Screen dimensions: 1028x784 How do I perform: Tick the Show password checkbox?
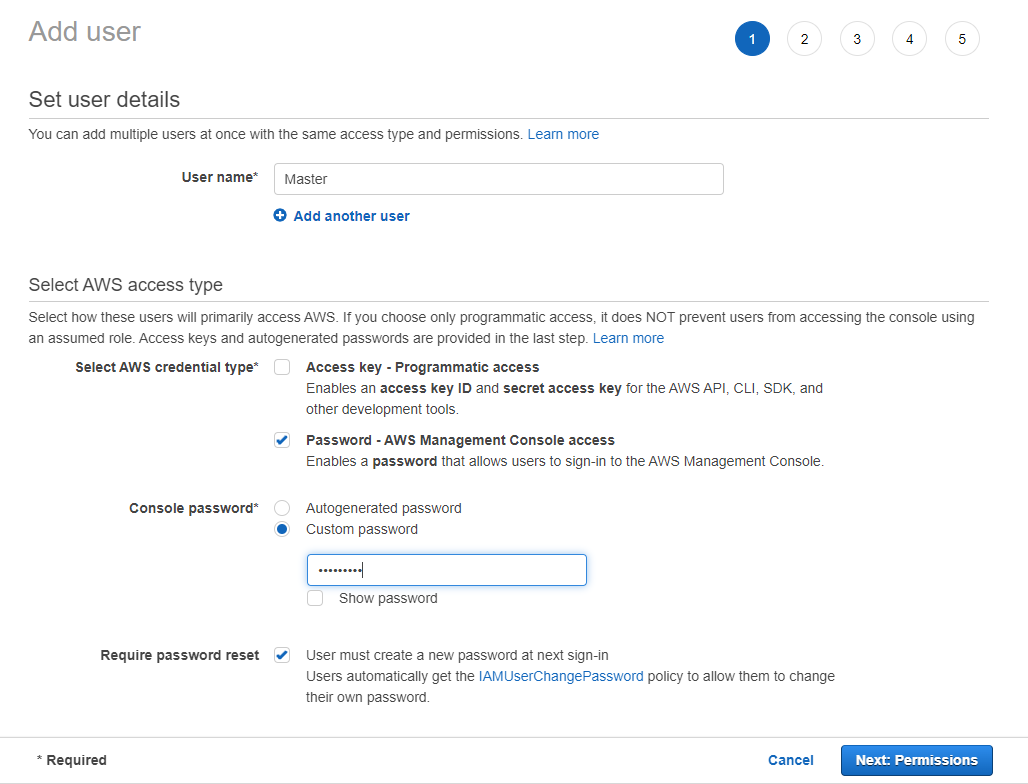[x=315, y=598]
